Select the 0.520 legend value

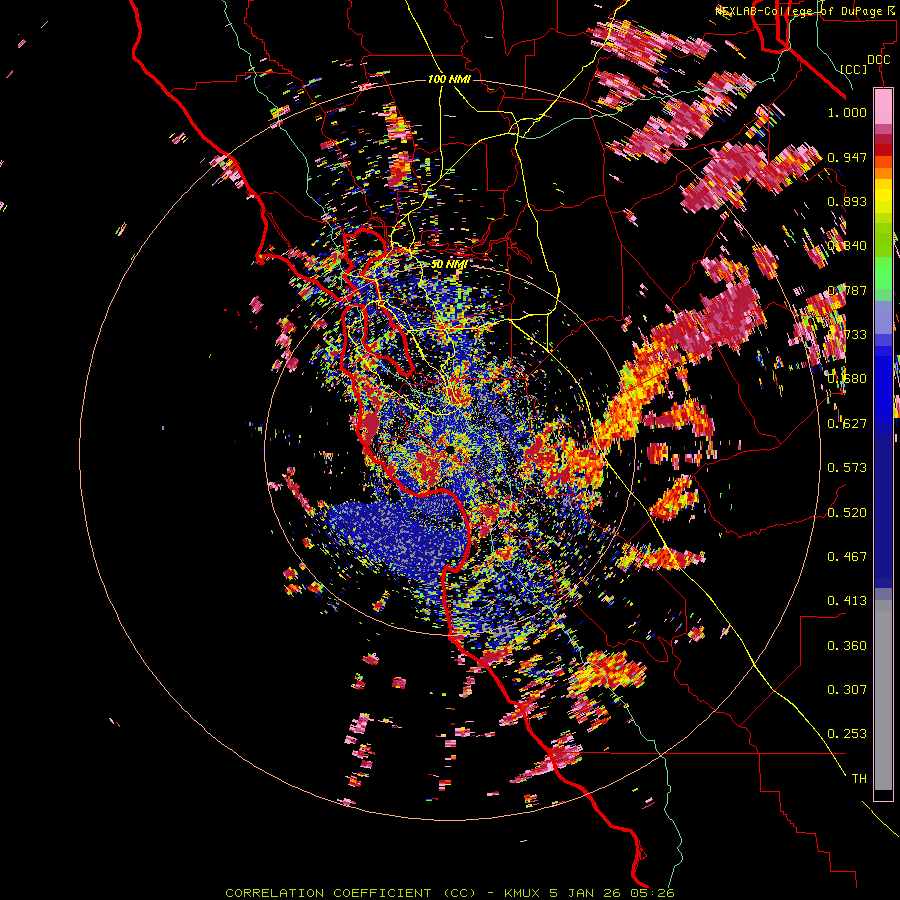(847, 512)
